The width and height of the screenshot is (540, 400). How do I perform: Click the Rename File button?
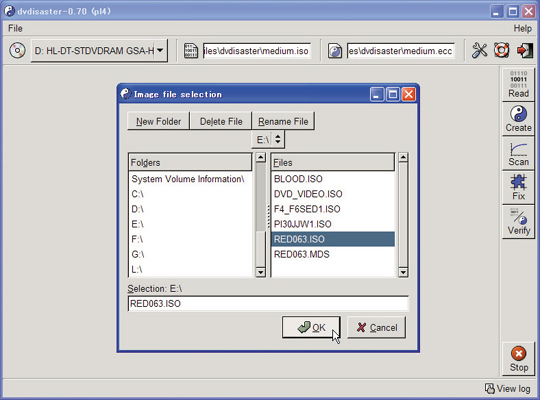click(283, 121)
